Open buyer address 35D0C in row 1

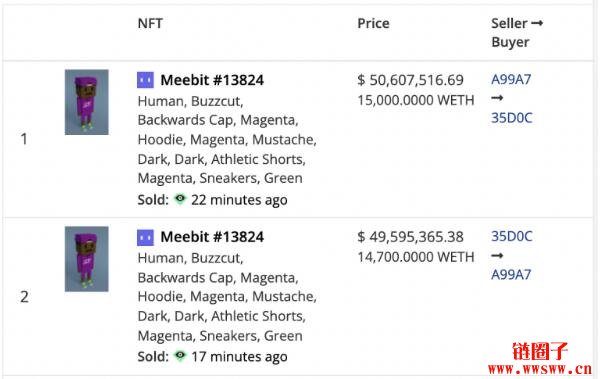click(x=512, y=118)
